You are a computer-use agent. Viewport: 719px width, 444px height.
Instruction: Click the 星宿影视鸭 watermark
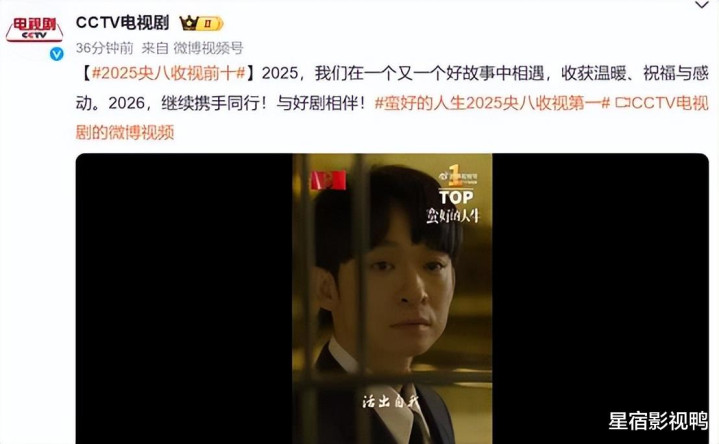[x=658, y=421]
